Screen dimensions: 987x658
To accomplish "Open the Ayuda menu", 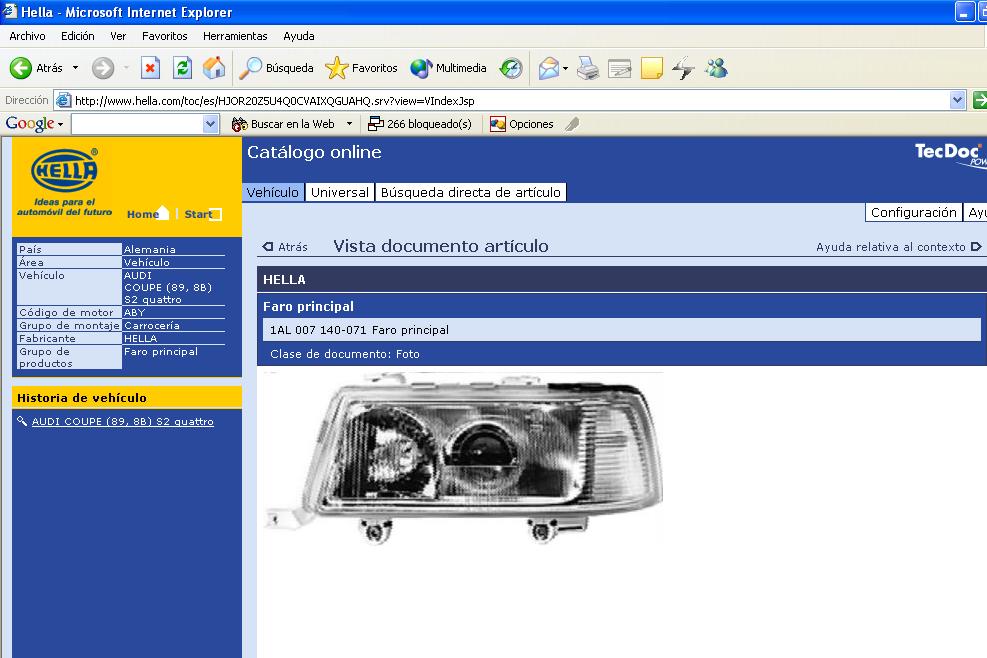I will 298,37.
